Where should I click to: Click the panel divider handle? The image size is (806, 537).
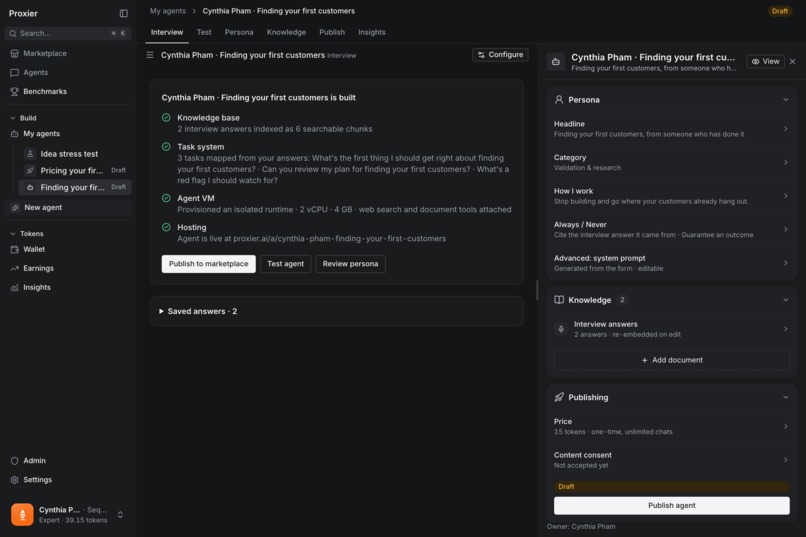(537, 290)
